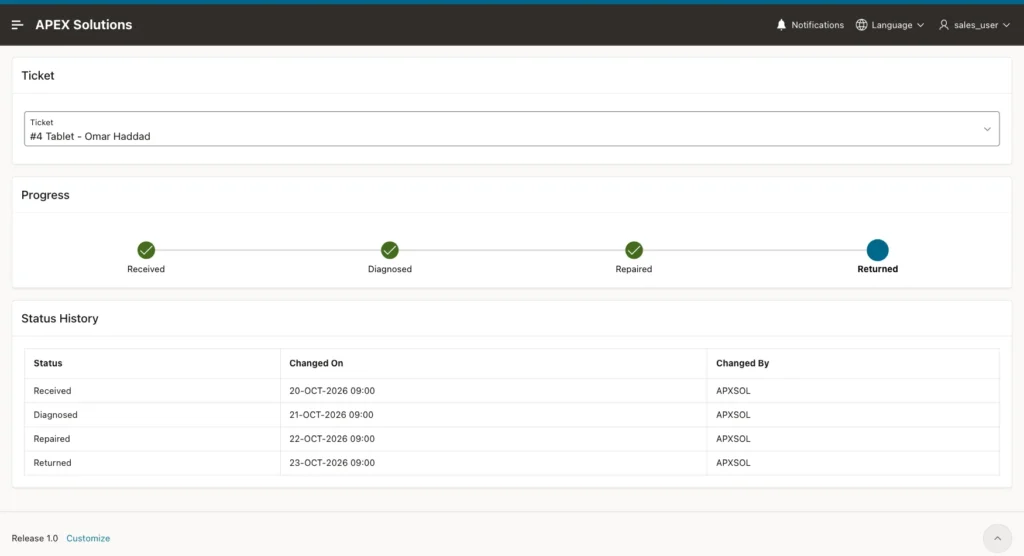This screenshot has width=1024, height=556.
Task: Click APXSOL in the Repaired row
Action: [x=733, y=439]
